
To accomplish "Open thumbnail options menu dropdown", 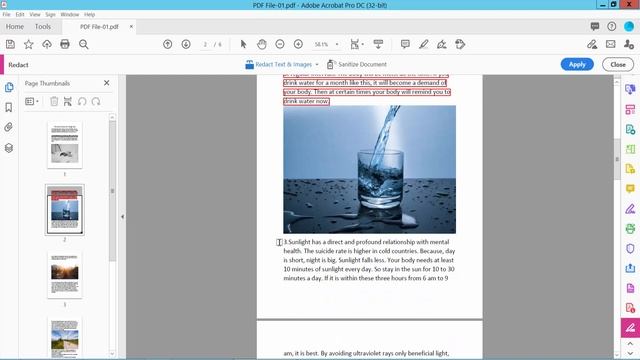I will point(32,102).
